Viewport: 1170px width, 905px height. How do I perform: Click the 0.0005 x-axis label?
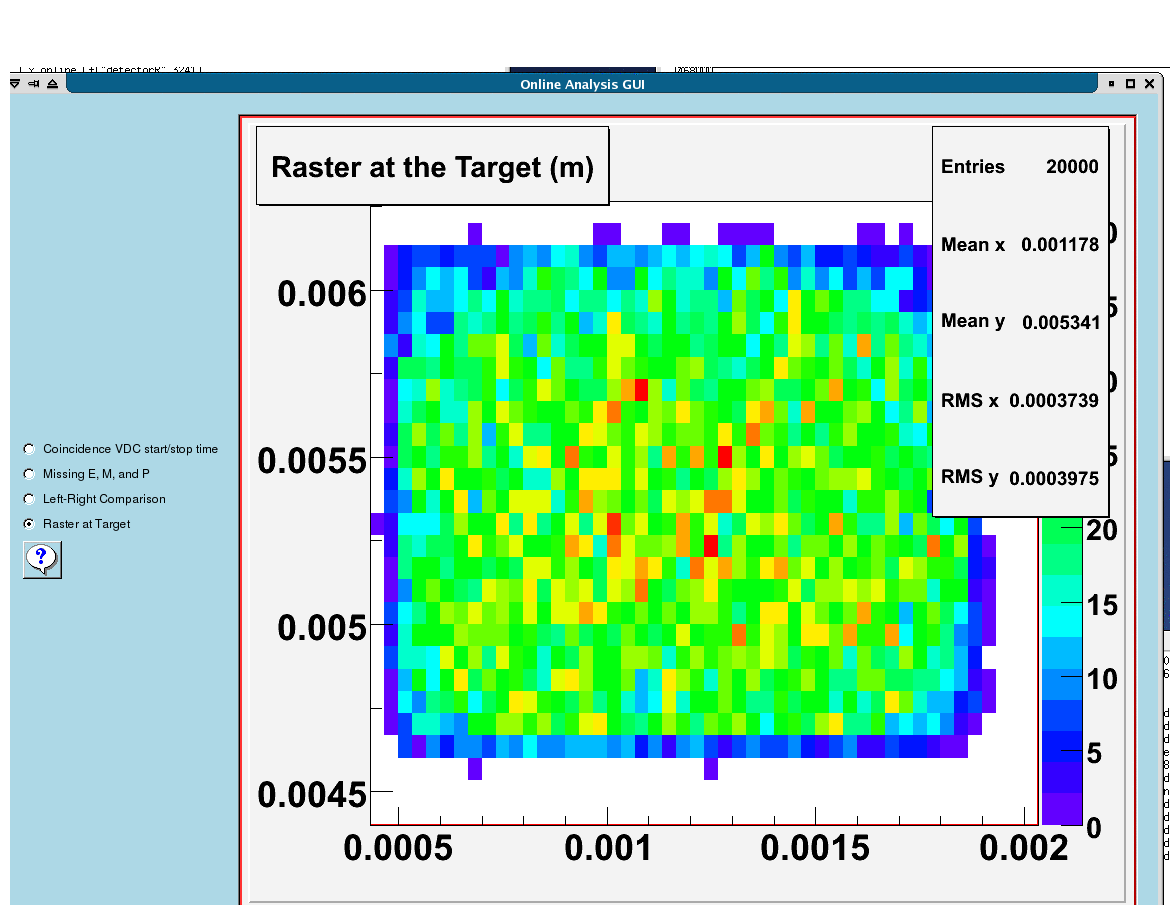[x=398, y=848]
